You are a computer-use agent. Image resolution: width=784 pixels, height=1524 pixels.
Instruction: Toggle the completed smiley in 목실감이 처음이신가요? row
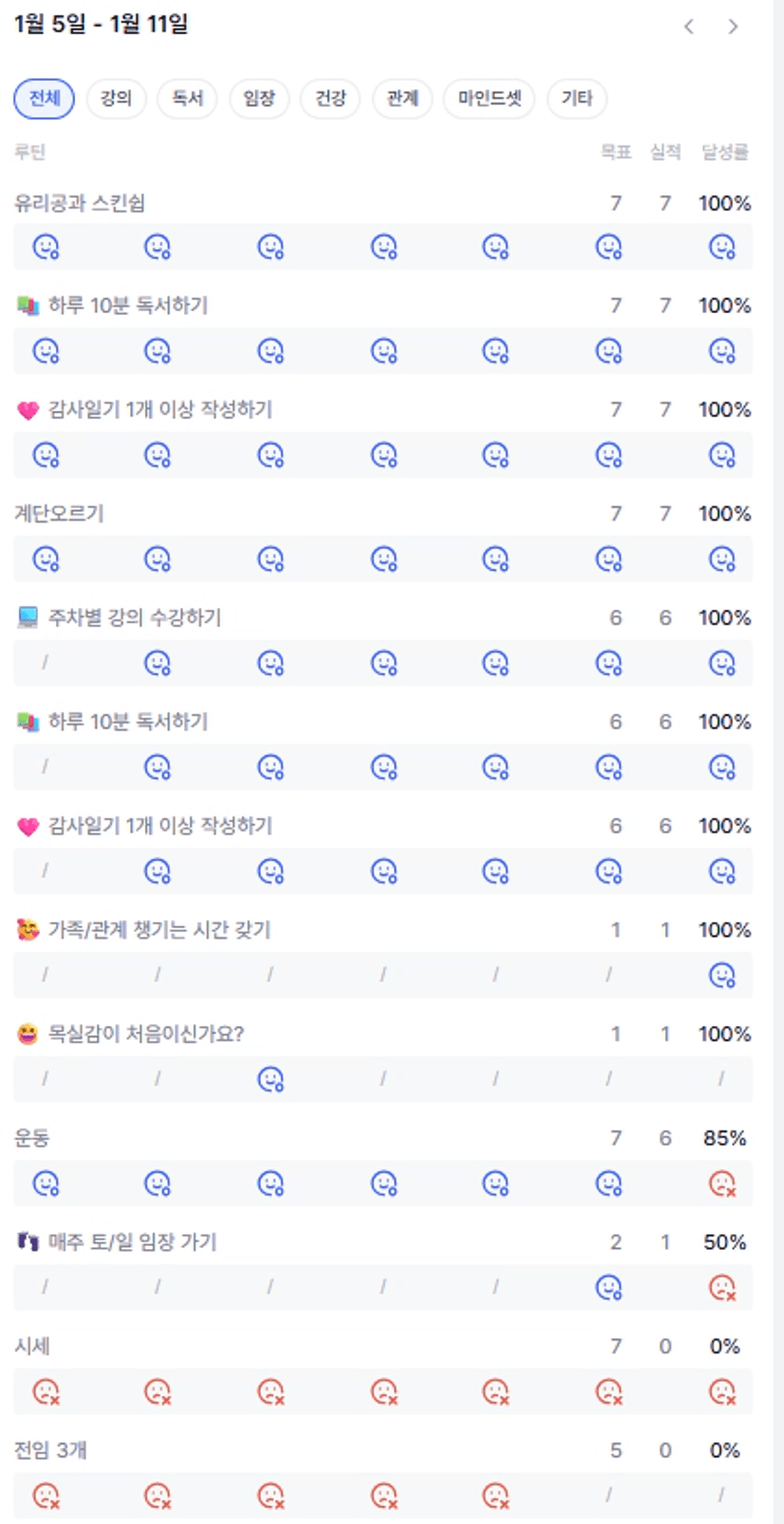tap(271, 1079)
